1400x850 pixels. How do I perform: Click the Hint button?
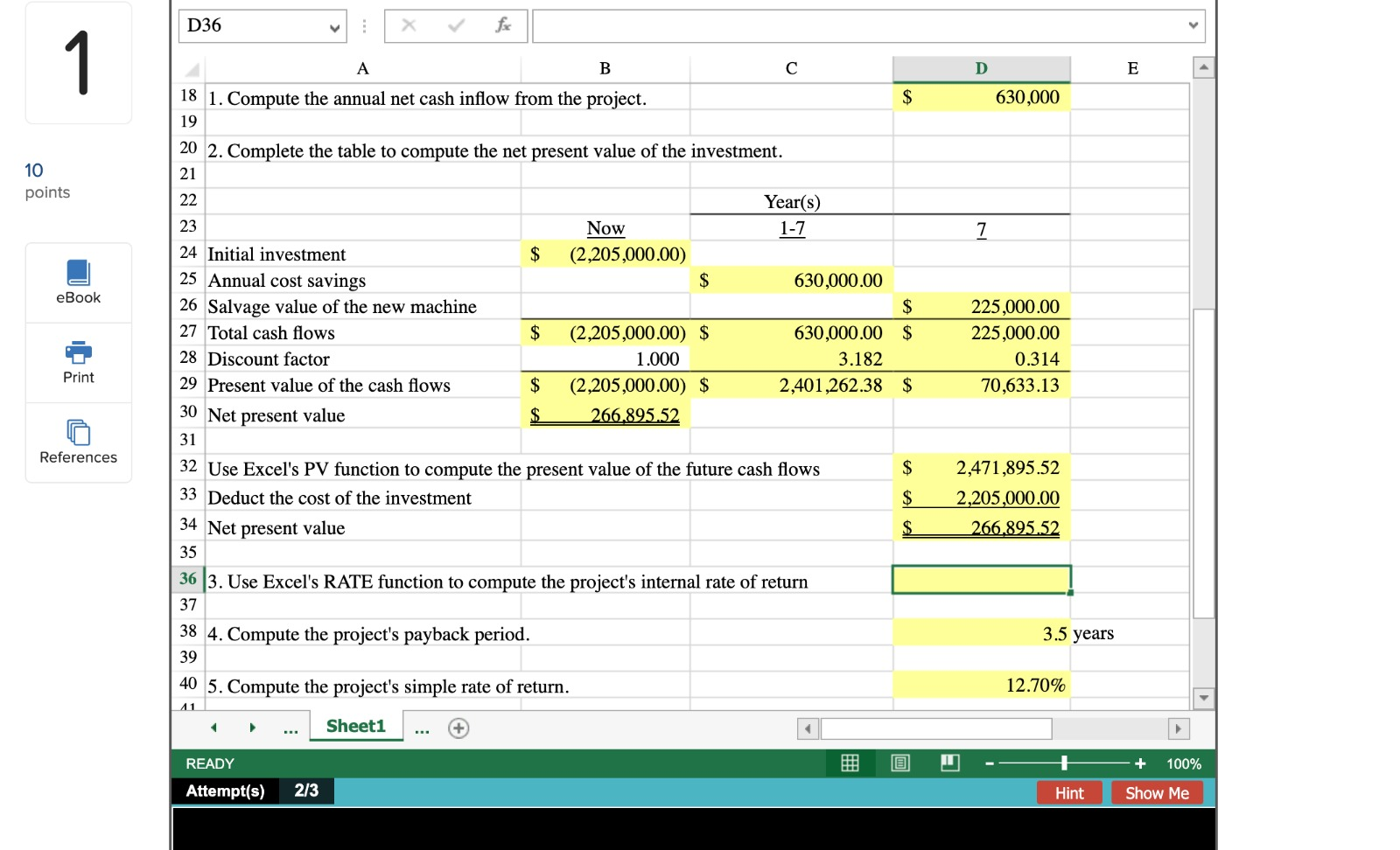pyautogui.click(x=1069, y=792)
